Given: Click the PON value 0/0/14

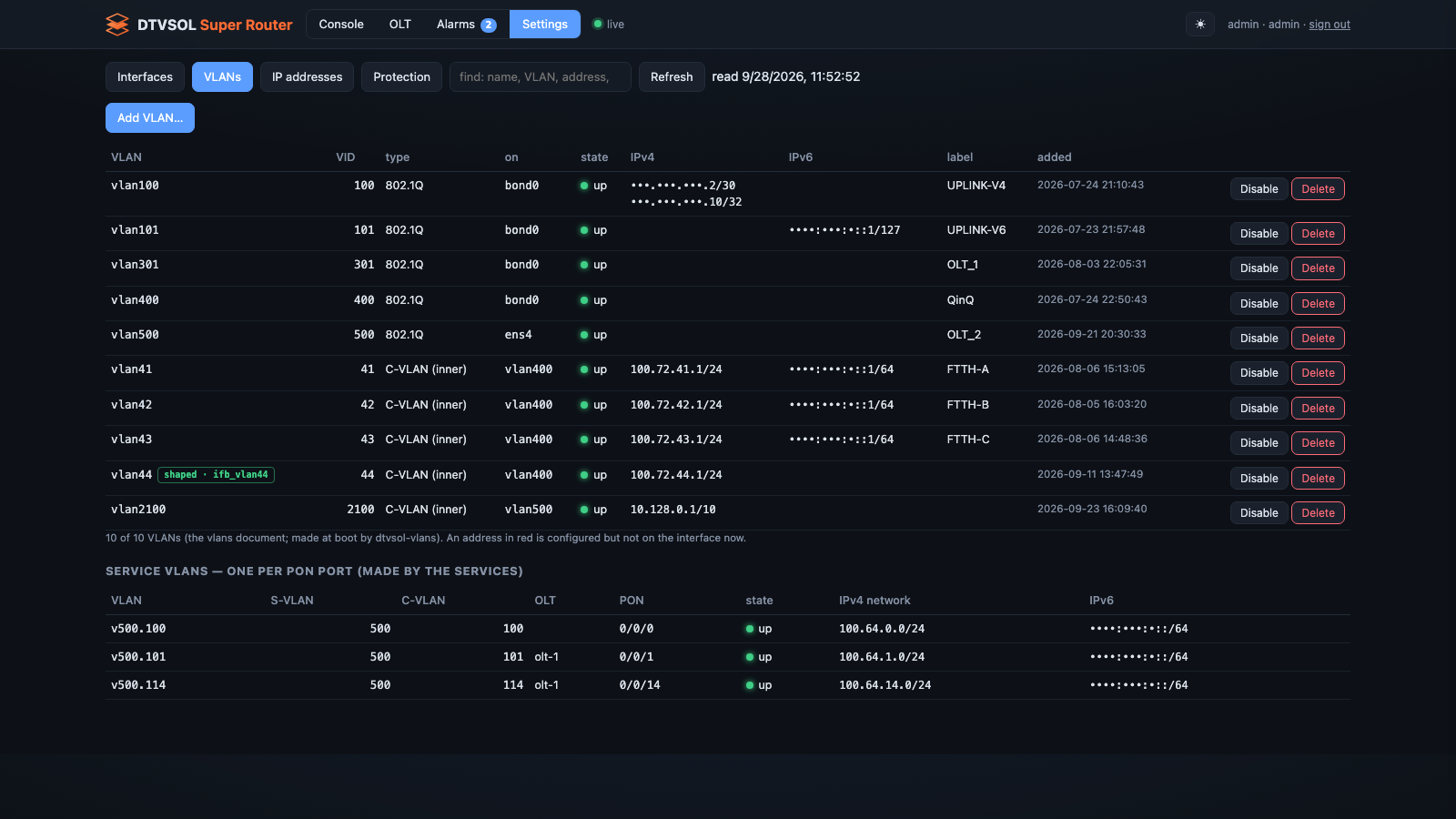Looking at the screenshot, I should point(640,685).
